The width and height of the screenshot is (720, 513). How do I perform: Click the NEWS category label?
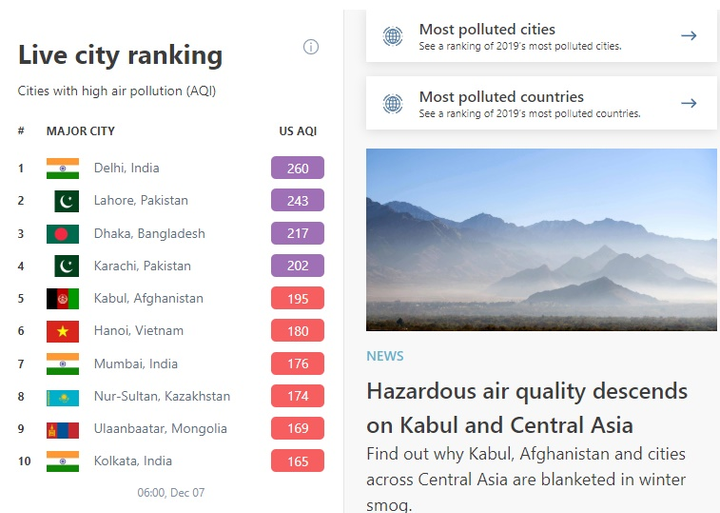pos(385,356)
